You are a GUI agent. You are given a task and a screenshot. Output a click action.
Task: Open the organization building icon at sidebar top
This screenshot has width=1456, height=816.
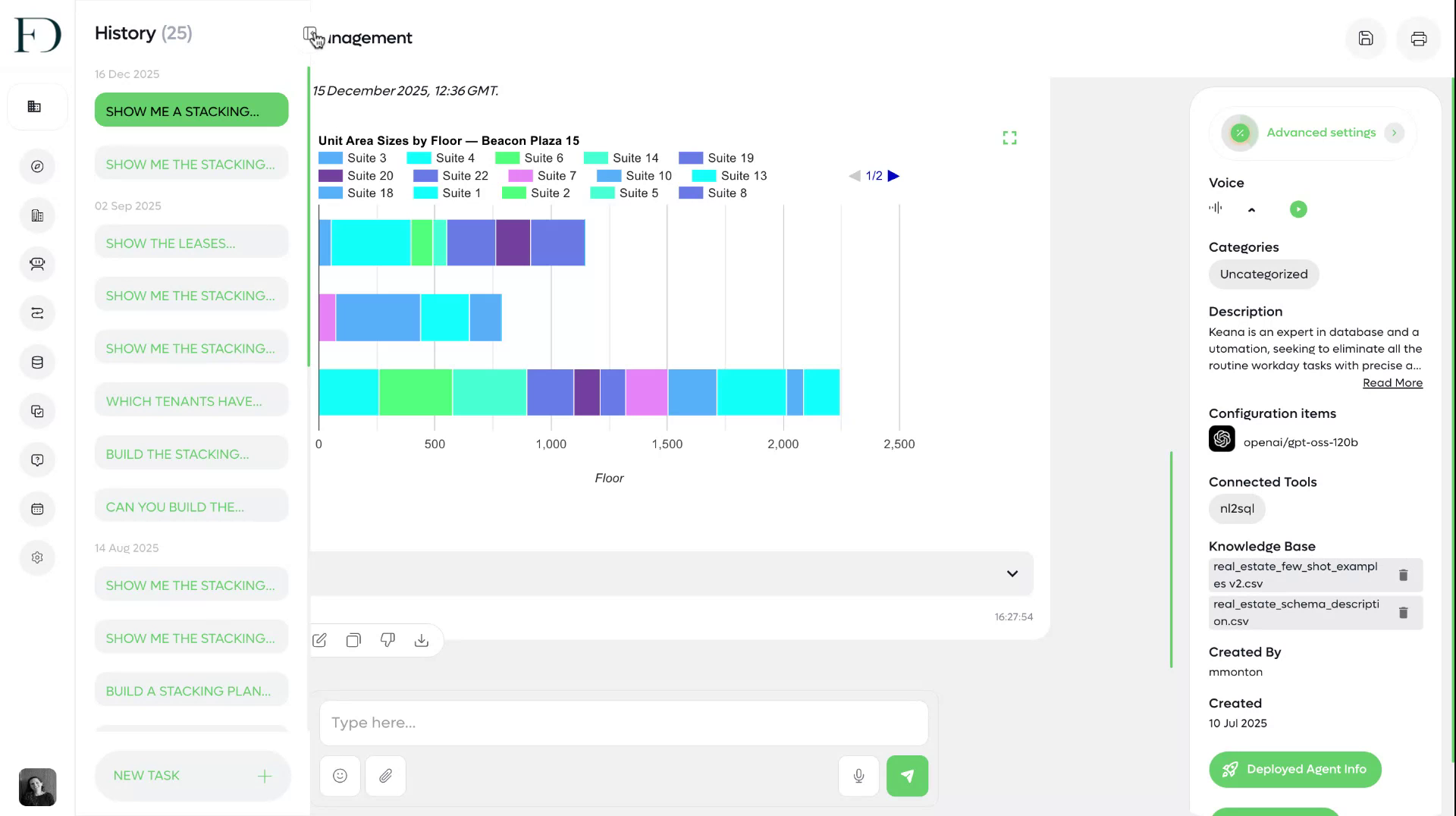click(35, 107)
